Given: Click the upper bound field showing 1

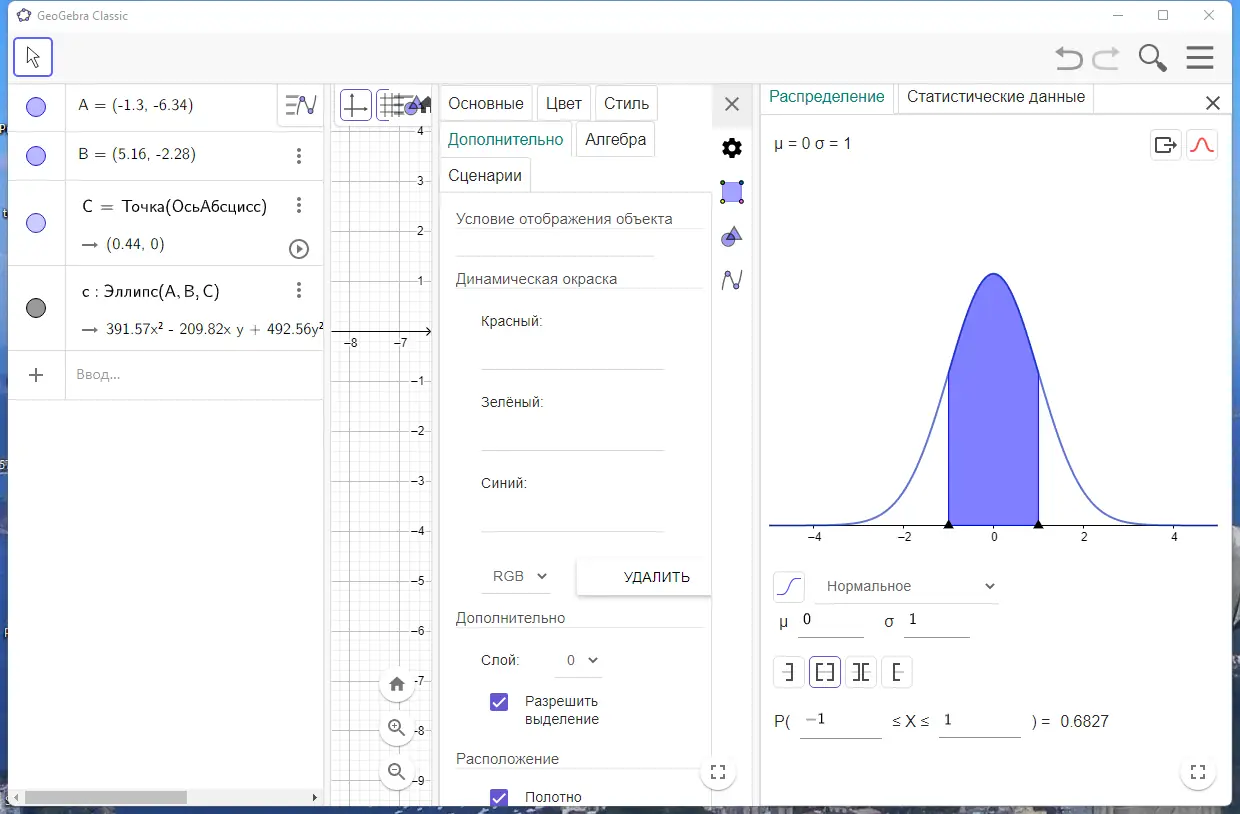Looking at the screenshot, I should pos(980,721).
